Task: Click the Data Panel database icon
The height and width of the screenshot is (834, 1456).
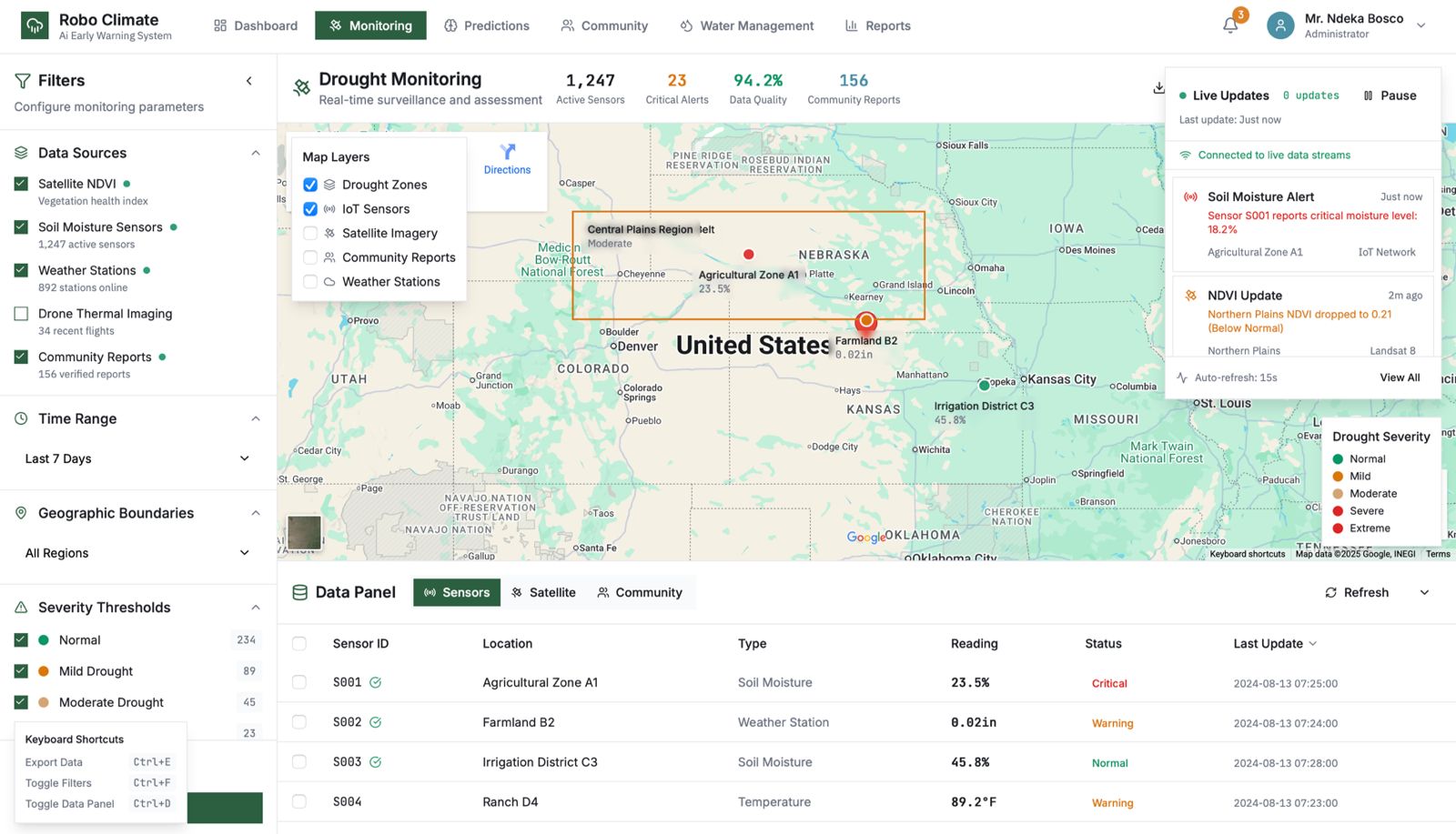Action: click(299, 593)
